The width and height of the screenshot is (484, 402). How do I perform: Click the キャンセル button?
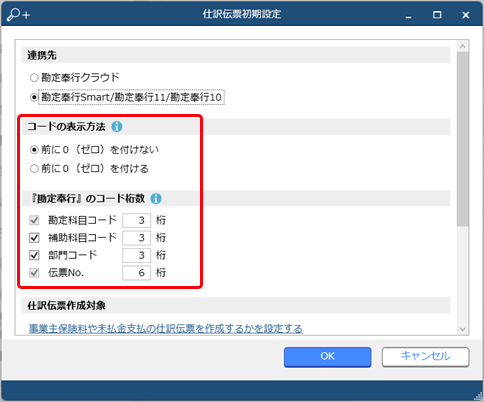[x=425, y=357]
